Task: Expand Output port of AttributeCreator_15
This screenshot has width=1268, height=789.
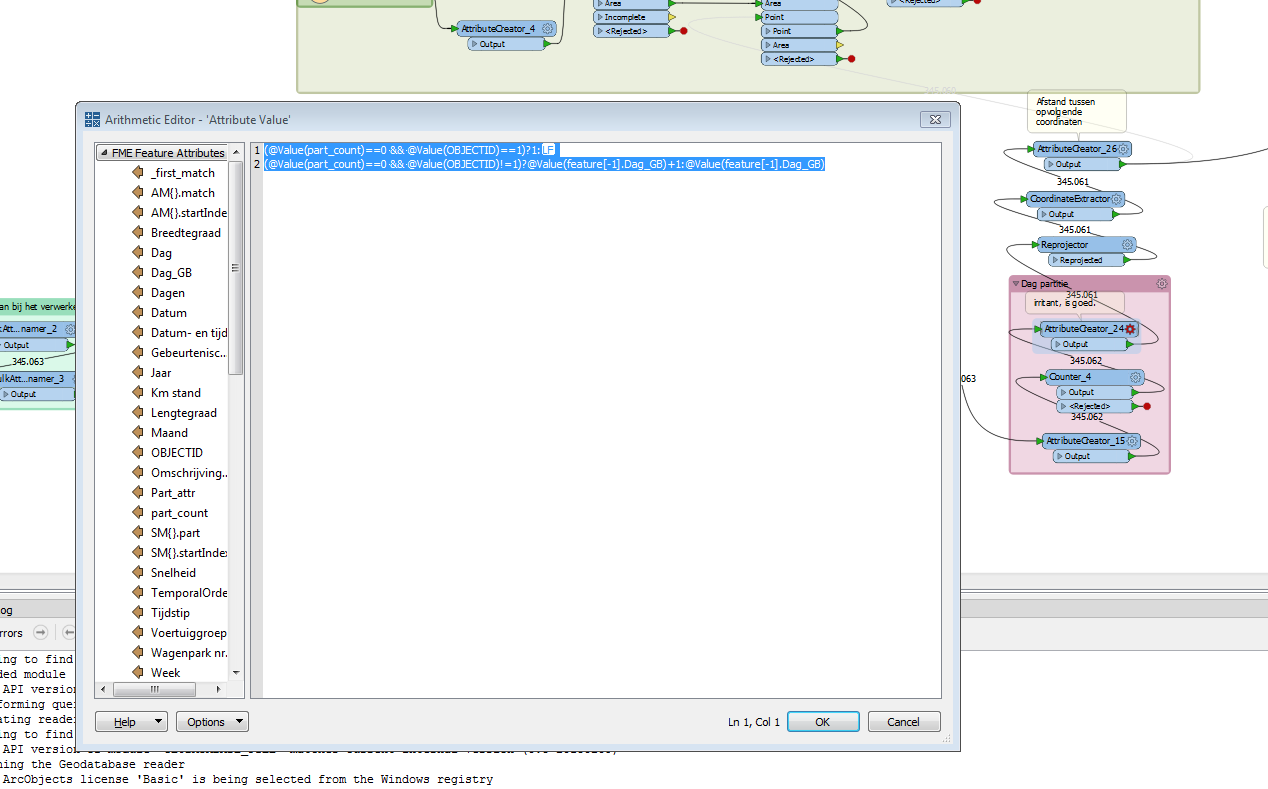Action: click(x=1060, y=456)
